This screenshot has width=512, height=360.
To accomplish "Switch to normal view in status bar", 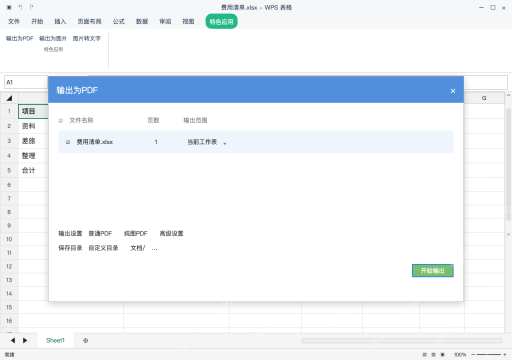I will coord(424,355).
